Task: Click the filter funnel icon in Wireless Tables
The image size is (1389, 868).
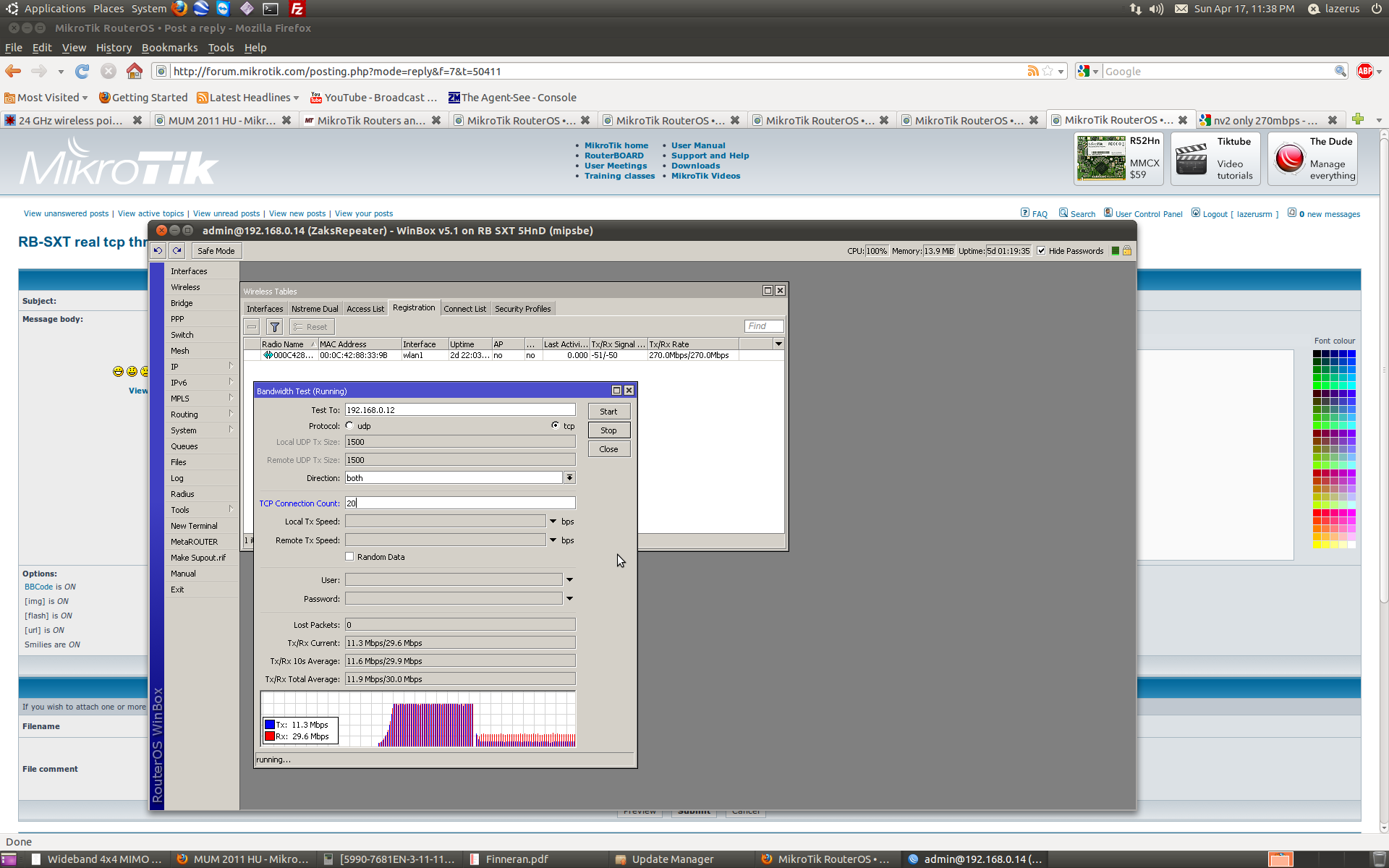Action: point(275,327)
